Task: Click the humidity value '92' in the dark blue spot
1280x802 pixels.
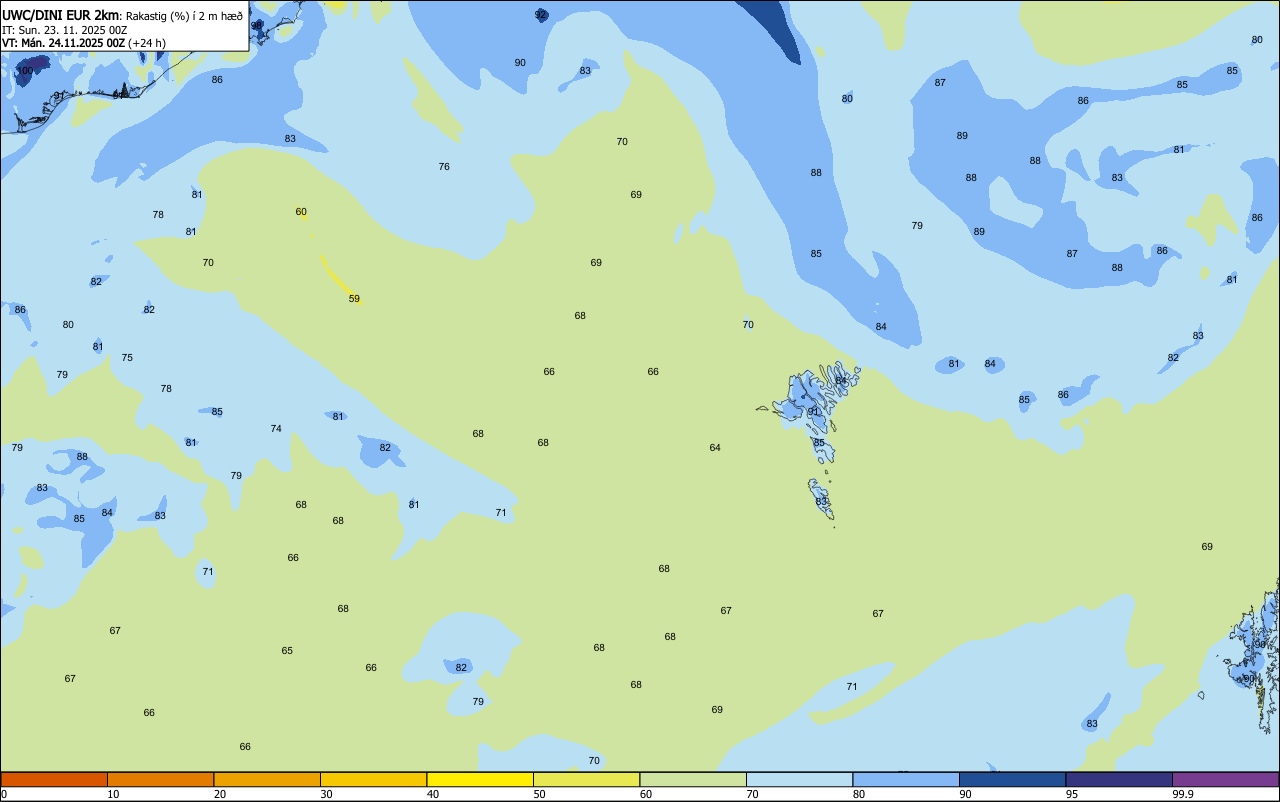Action: pos(541,15)
